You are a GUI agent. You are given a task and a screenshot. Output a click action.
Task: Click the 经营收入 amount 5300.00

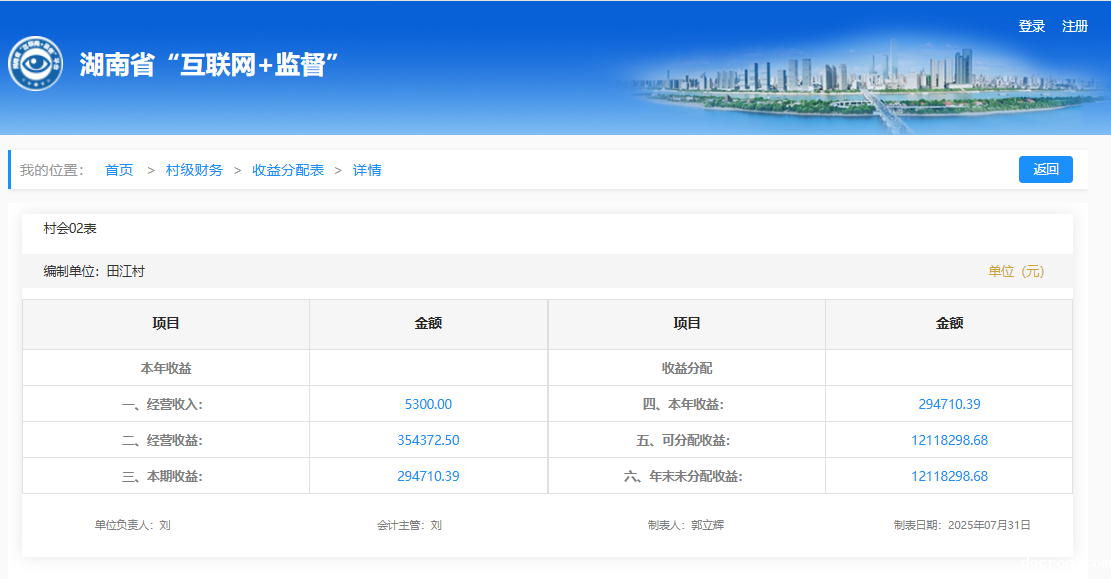[428, 404]
